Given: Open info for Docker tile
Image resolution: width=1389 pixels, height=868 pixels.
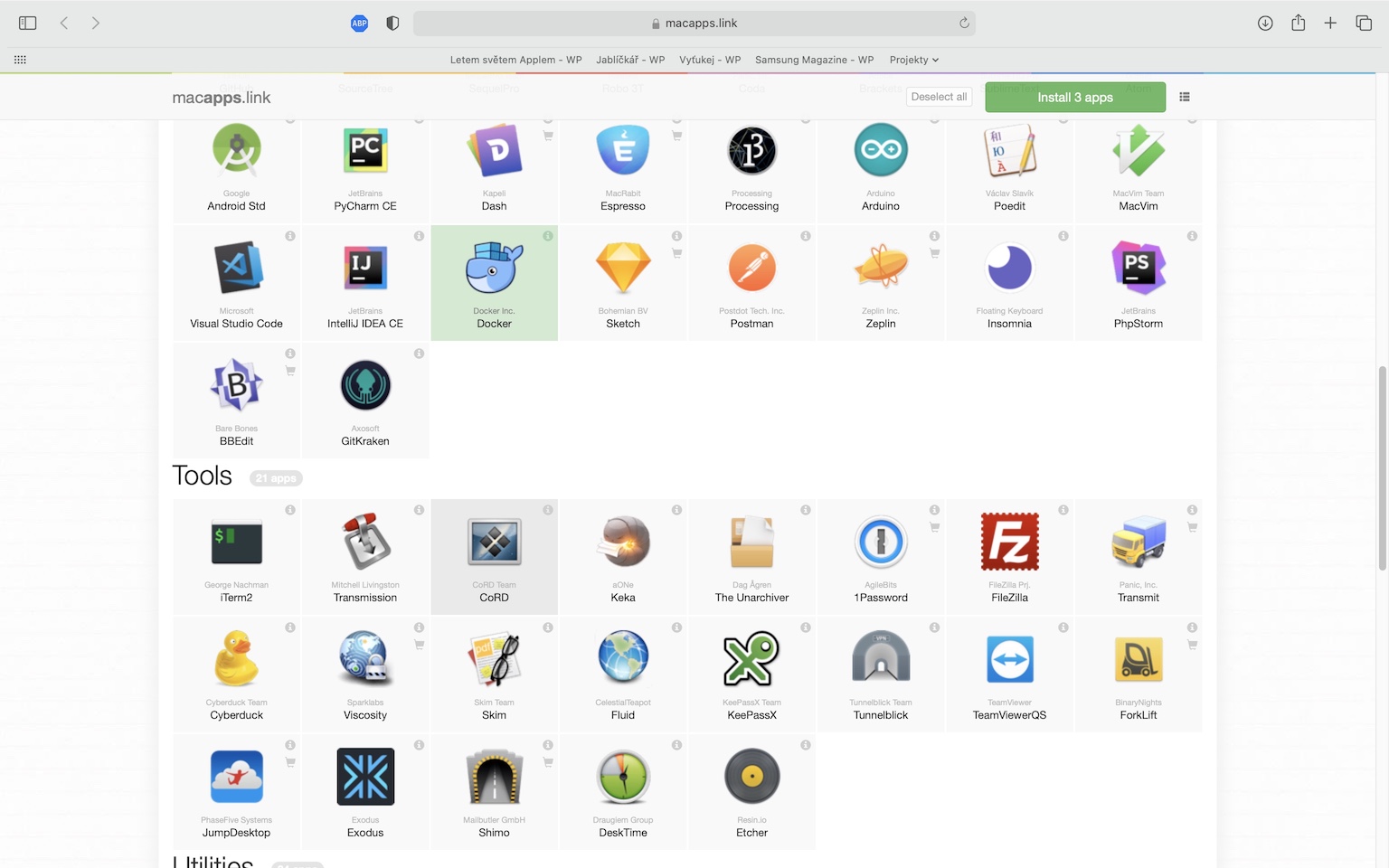Looking at the screenshot, I should (548, 236).
